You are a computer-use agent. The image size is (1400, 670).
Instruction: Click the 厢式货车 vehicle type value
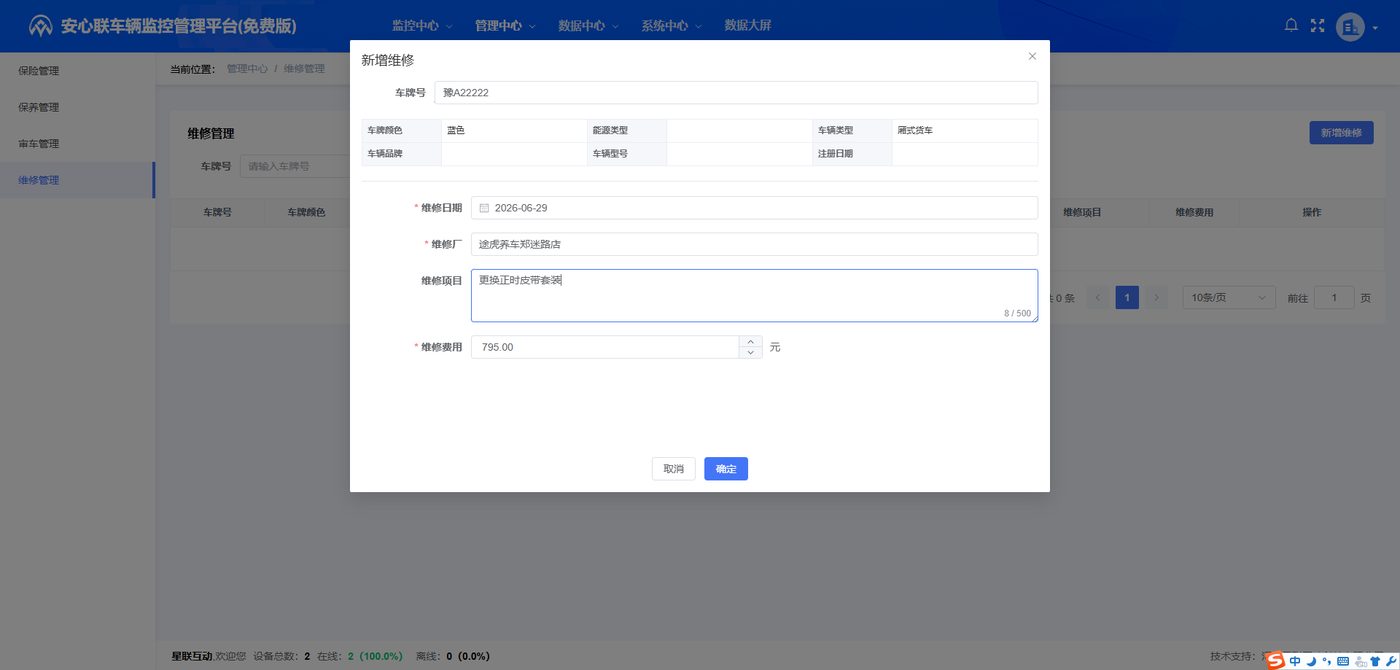[x=915, y=130]
